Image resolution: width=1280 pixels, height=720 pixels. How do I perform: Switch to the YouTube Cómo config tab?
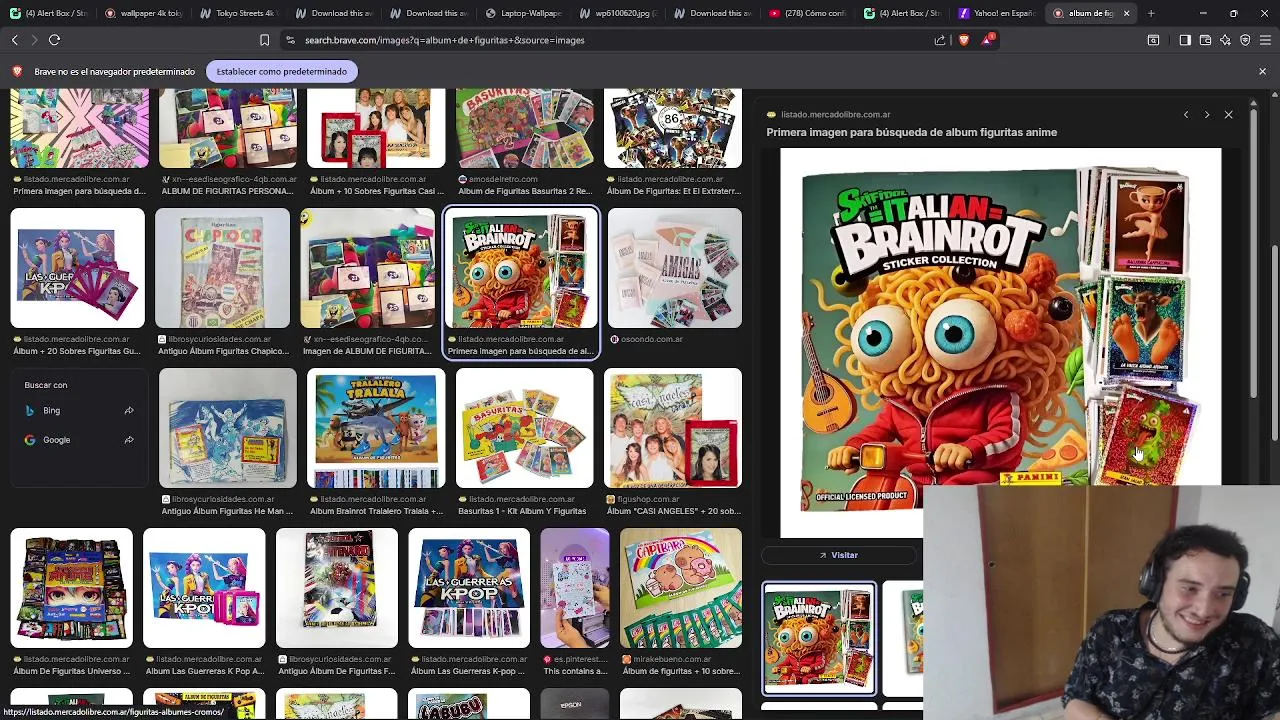(807, 13)
